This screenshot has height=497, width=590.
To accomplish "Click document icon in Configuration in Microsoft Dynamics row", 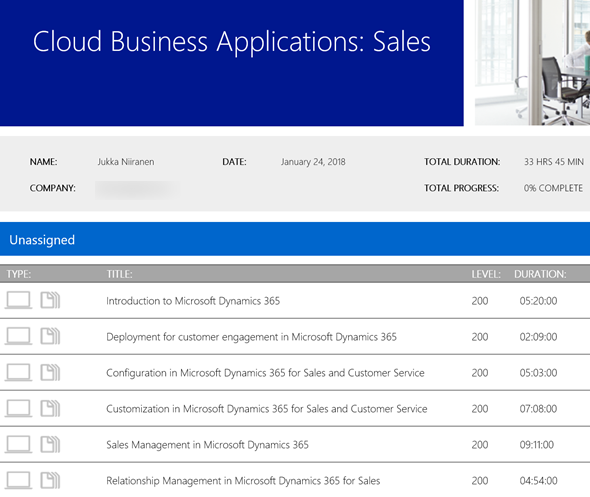I will point(50,372).
